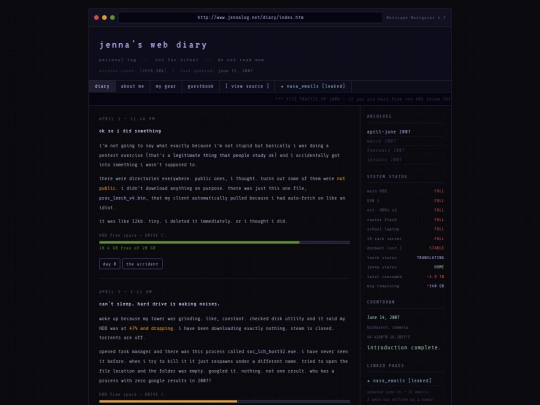The width and height of the screenshot is (540, 405).
Task: Click the green HDD free space bar
Action: click(224, 242)
